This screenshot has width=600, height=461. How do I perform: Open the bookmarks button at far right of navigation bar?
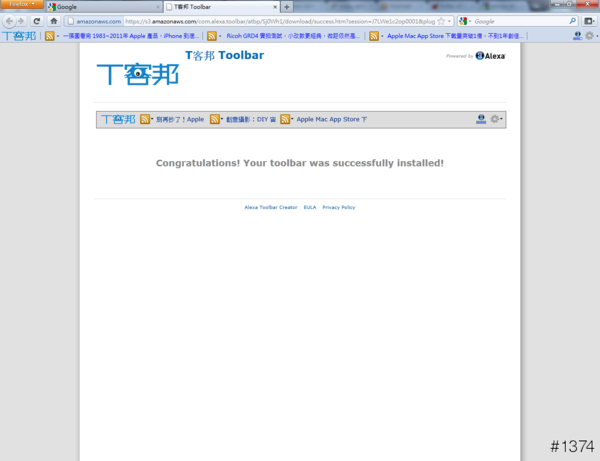pos(589,21)
